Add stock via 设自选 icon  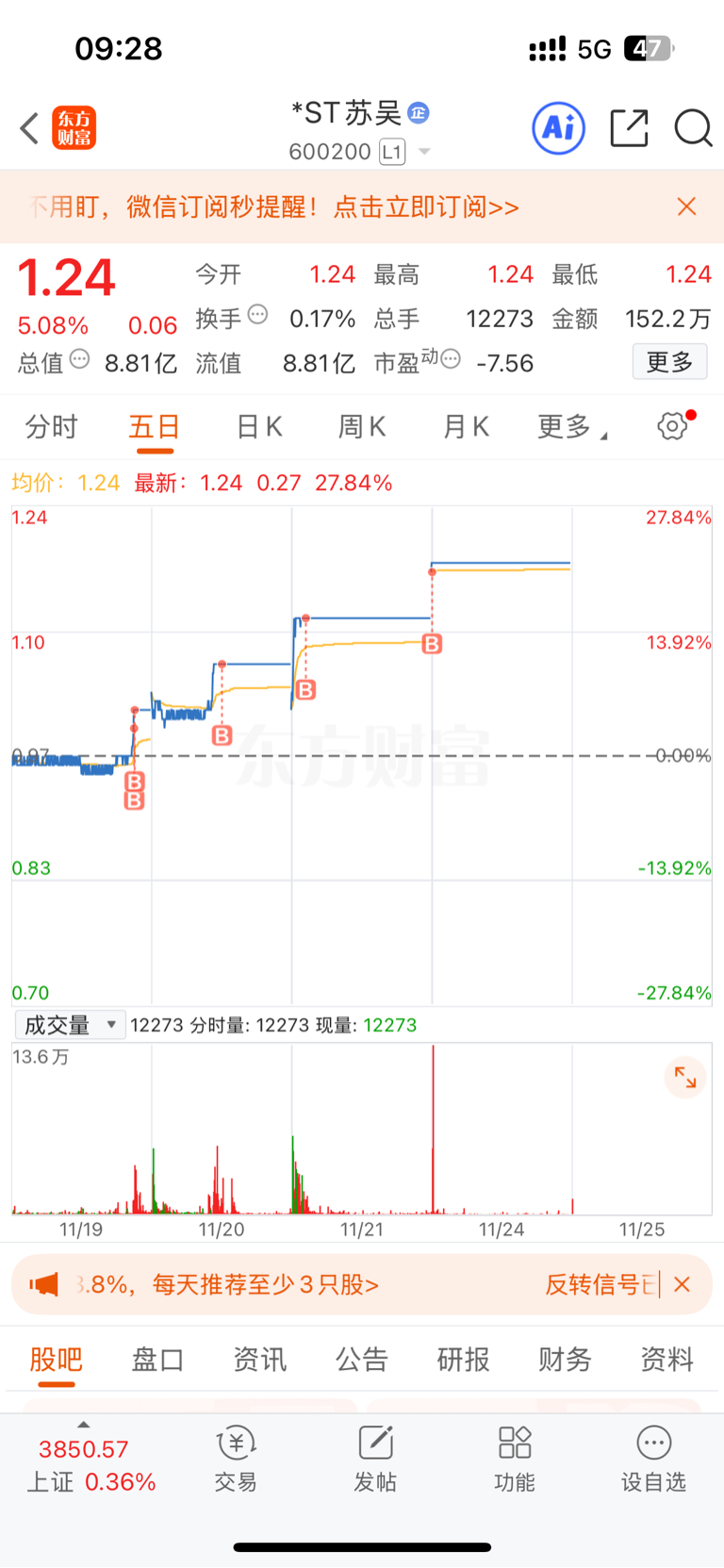653,1459
